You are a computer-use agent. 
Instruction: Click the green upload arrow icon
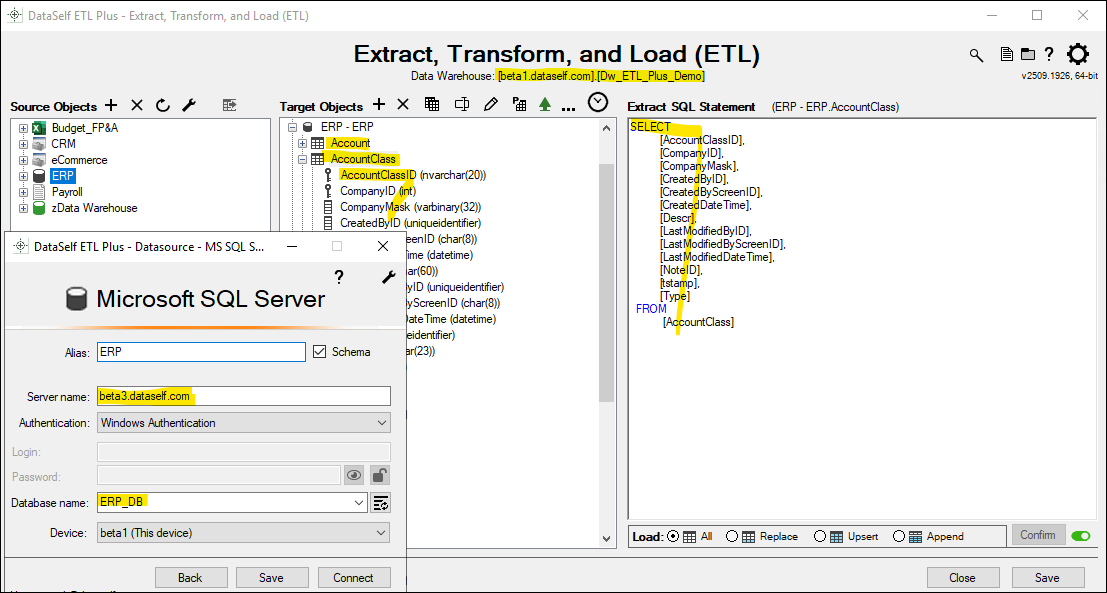545,104
